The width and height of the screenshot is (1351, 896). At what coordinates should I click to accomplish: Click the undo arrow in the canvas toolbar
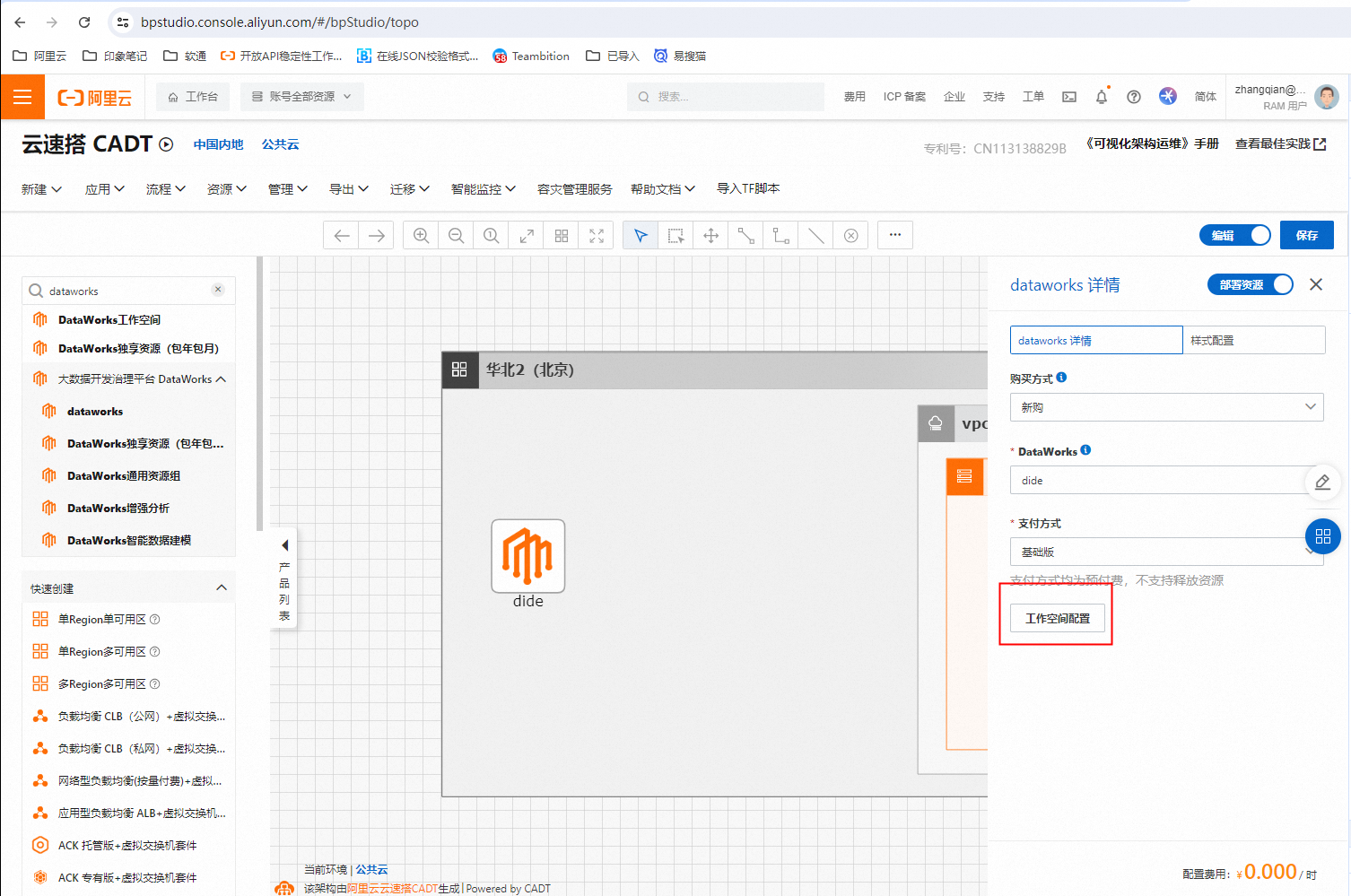click(341, 236)
